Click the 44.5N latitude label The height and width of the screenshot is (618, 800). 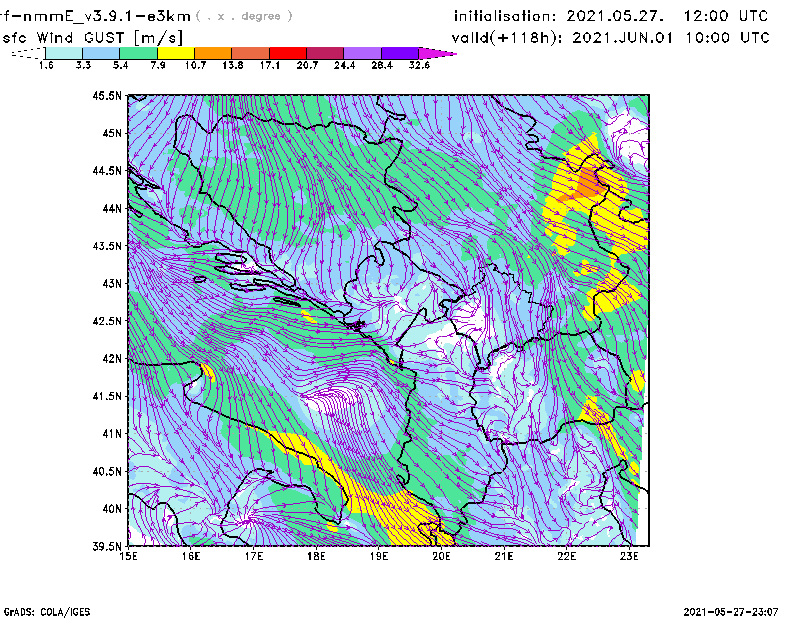tap(107, 170)
